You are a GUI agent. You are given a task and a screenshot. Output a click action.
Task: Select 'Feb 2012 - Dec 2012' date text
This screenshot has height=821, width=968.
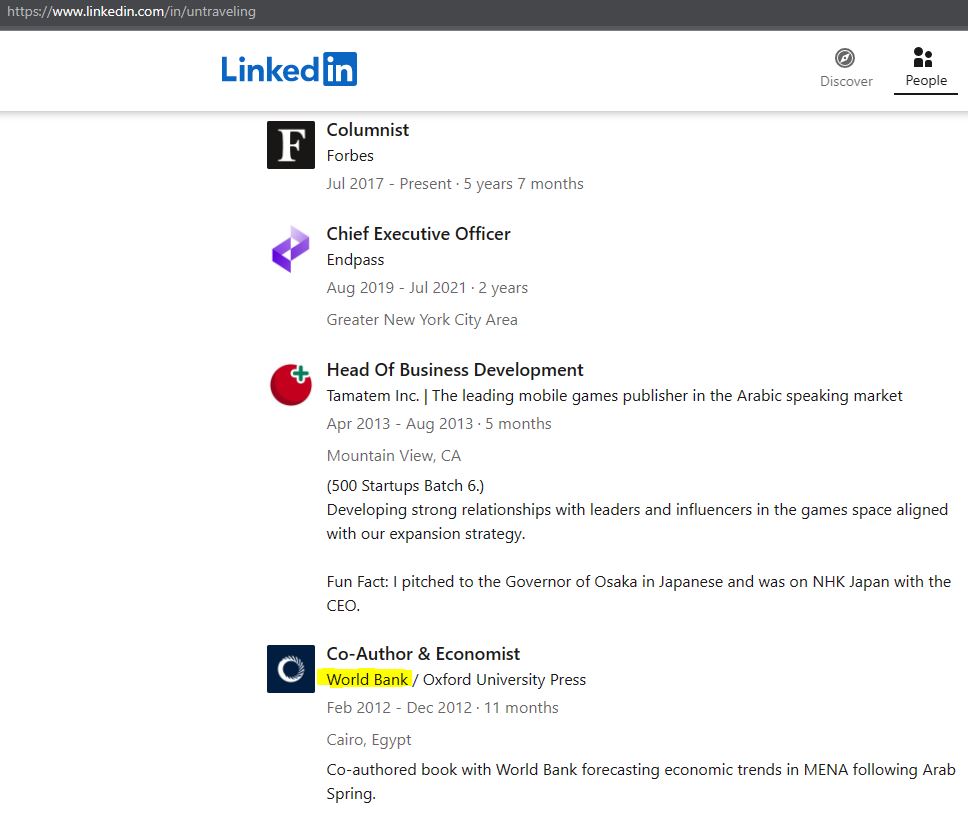pyautogui.click(x=399, y=708)
